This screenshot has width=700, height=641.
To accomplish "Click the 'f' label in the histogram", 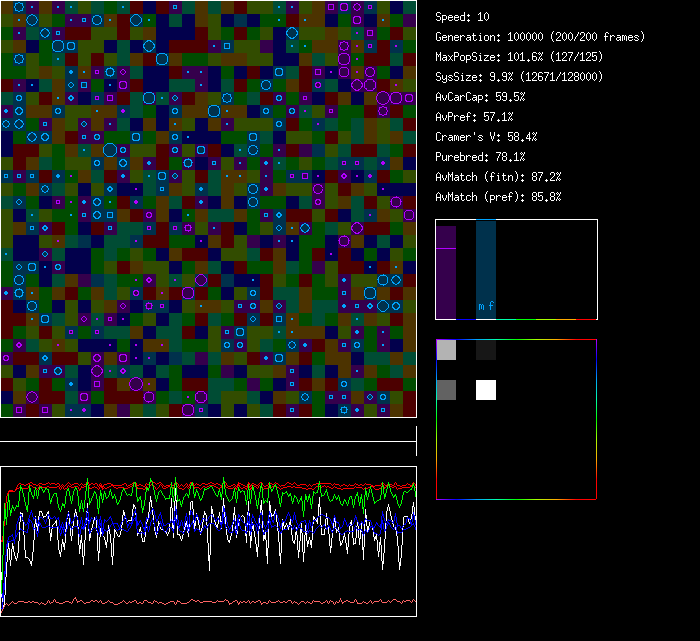I will (491, 307).
